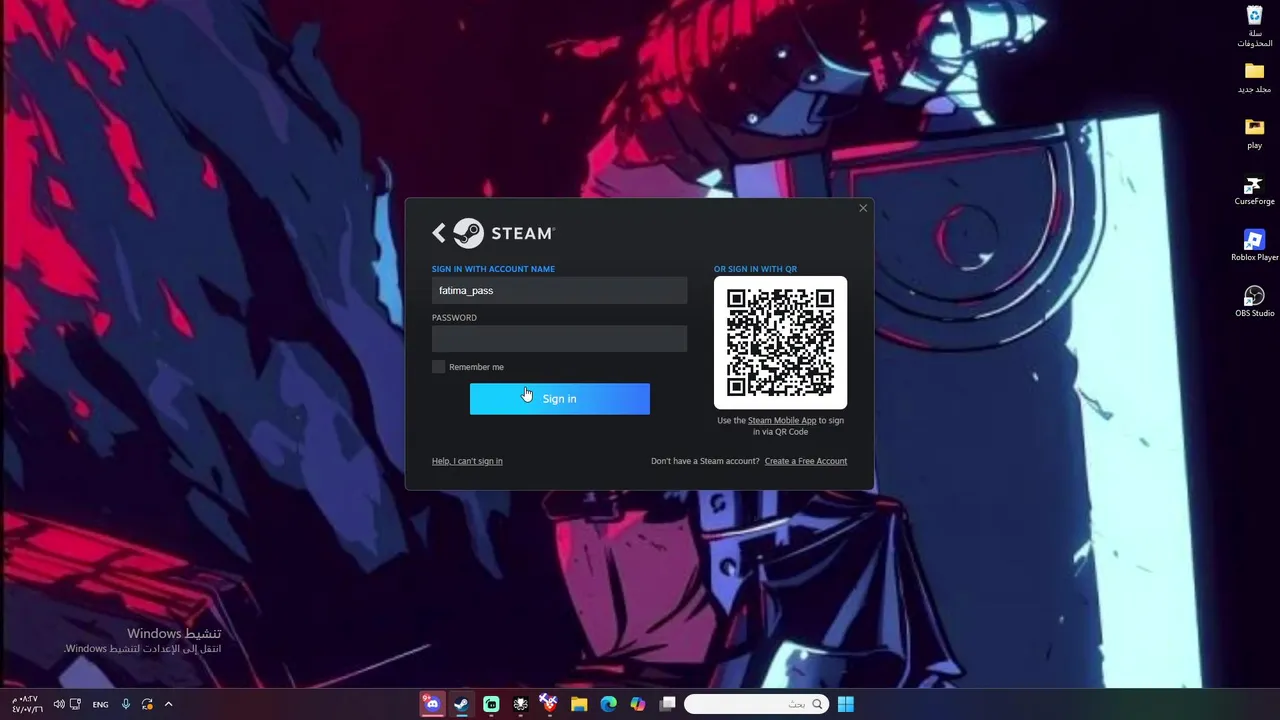
Task: Close the Steam sign-in dialog
Action: (x=863, y=208)
